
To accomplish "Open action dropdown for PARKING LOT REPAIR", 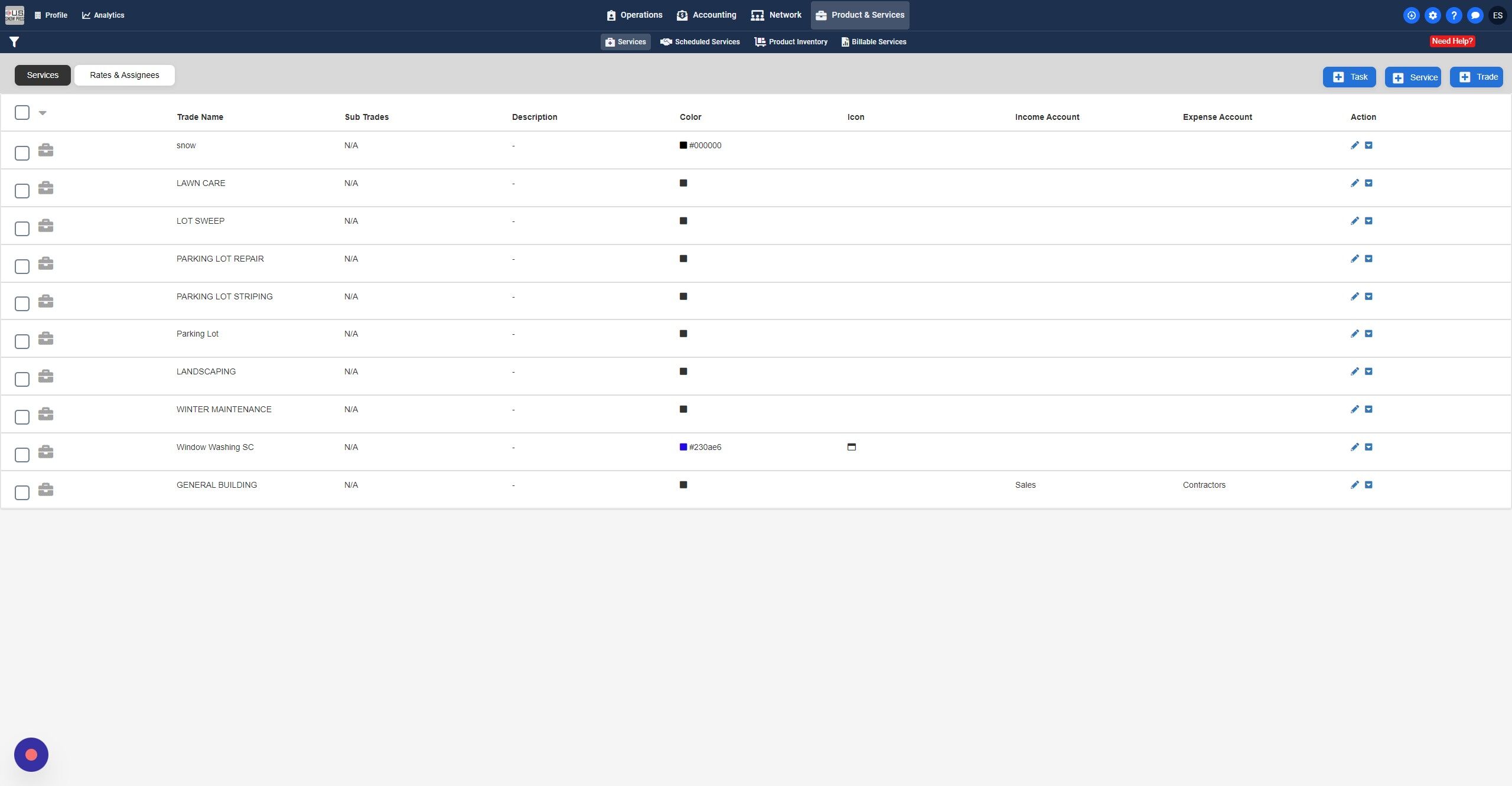I will tap(1368, 259).
